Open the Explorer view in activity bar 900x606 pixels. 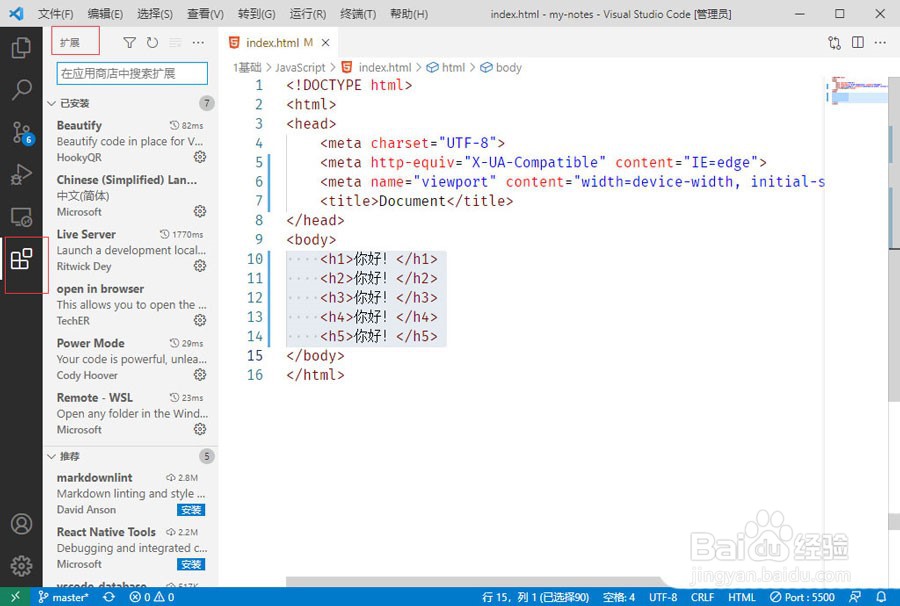point(21,47)
